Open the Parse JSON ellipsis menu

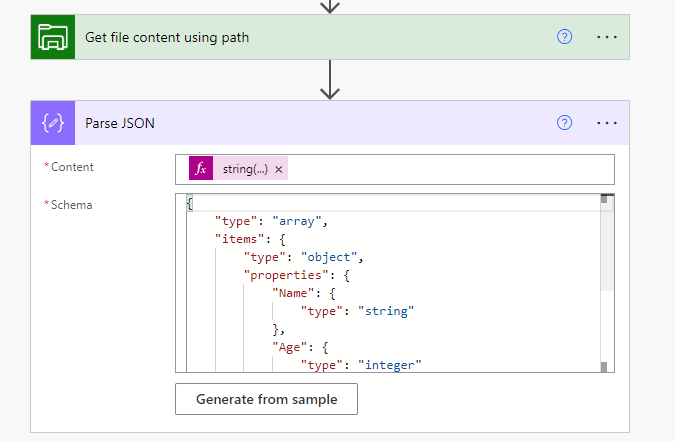tap(607, 123)
